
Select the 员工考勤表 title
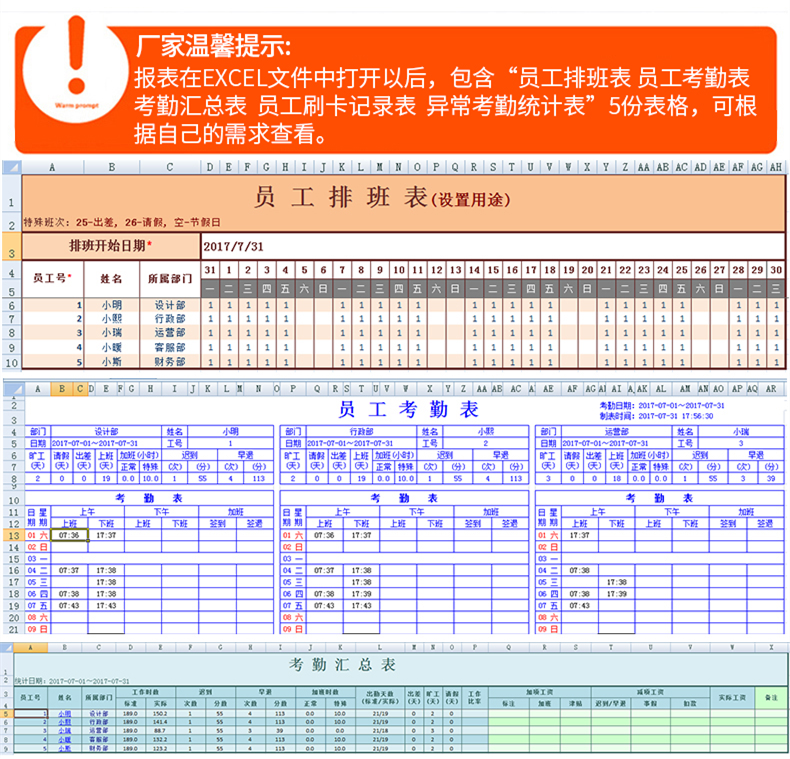pyautogui.click(x=408, y=409)
